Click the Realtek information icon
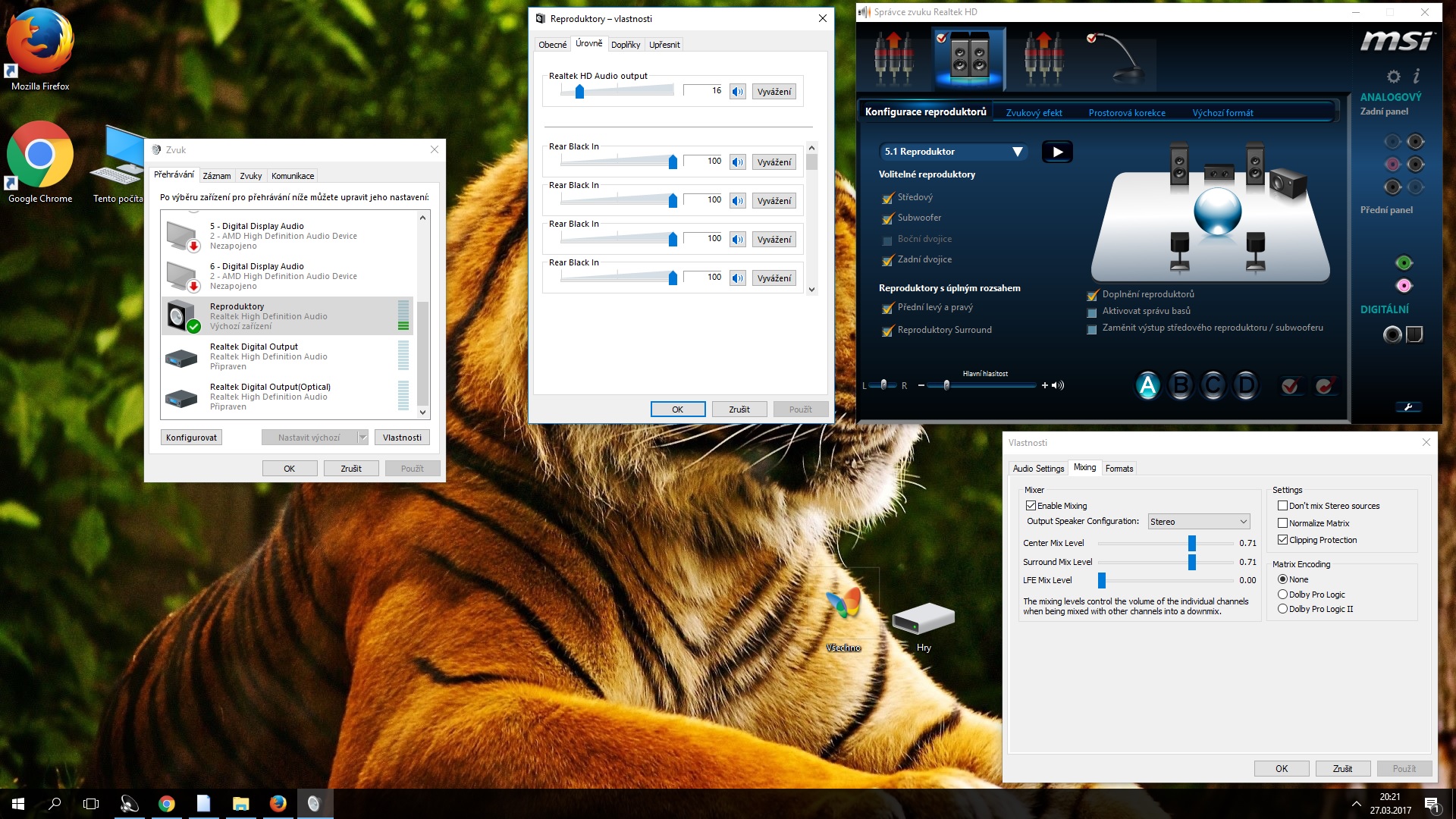This screenshot has height=819, width=1456. [x=1416, y=76]
